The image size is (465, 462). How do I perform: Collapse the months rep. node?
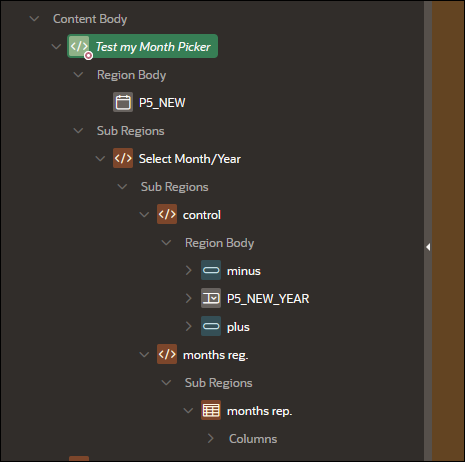[188, 411]
